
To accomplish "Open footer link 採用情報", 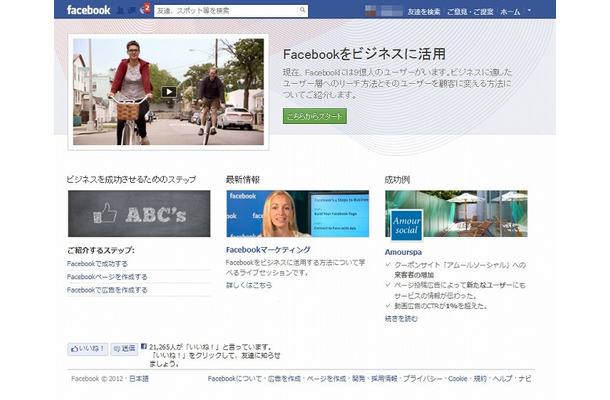I will coord(384,379).
